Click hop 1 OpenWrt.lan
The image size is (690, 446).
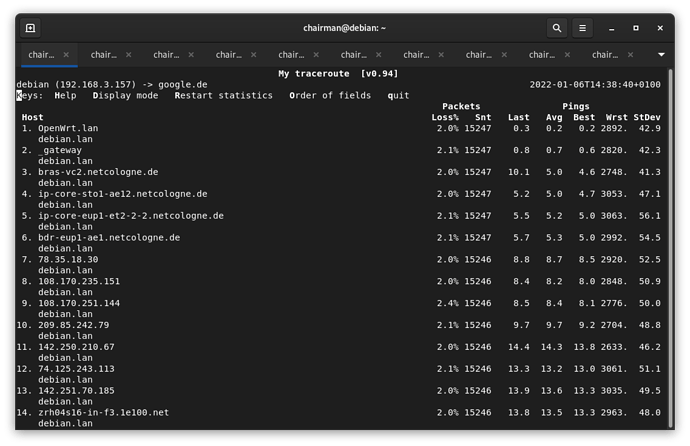68,128
